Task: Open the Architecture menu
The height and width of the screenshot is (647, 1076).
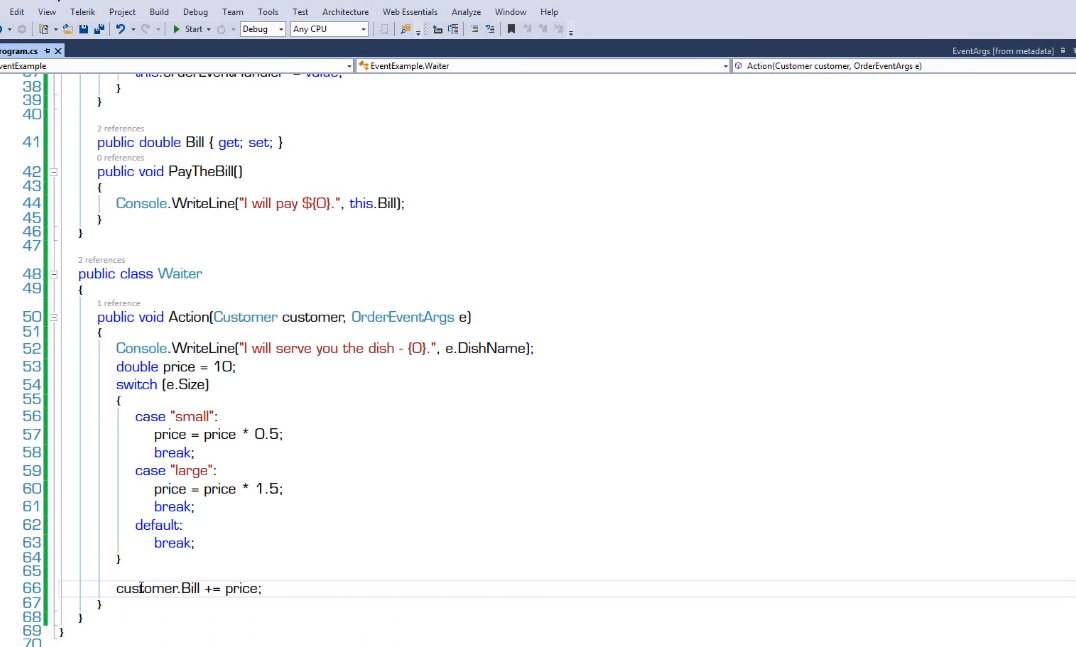Action: click(x=345, y=12)
